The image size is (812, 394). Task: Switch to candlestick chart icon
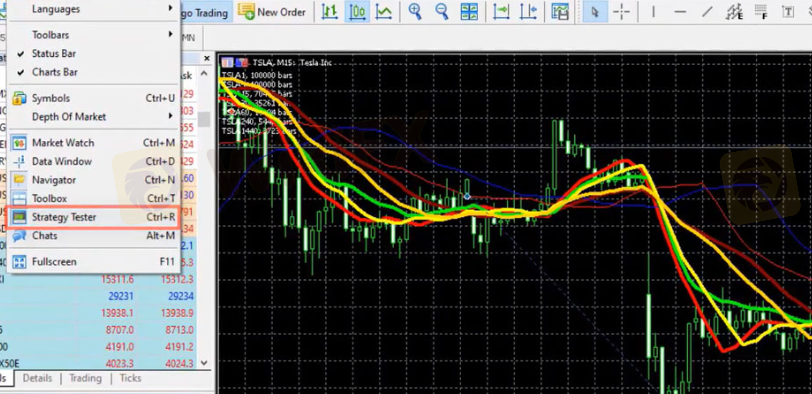pos(357,11)
